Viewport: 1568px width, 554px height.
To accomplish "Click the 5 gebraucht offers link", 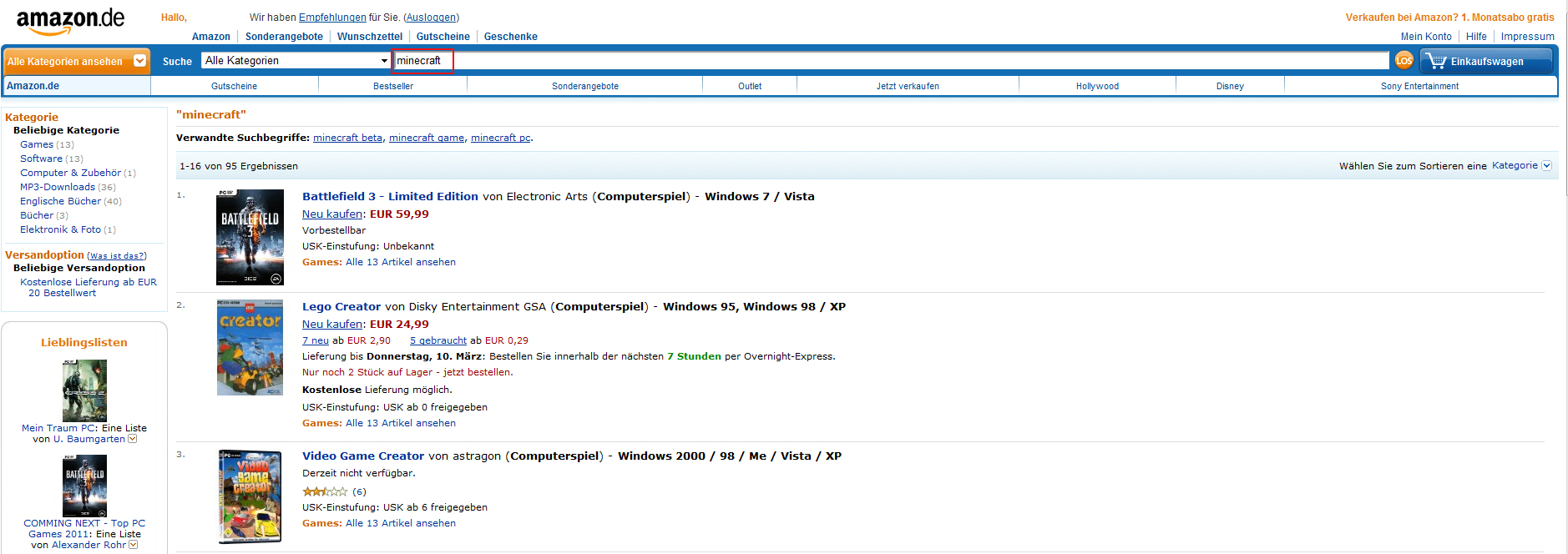I will pos(438,340).
